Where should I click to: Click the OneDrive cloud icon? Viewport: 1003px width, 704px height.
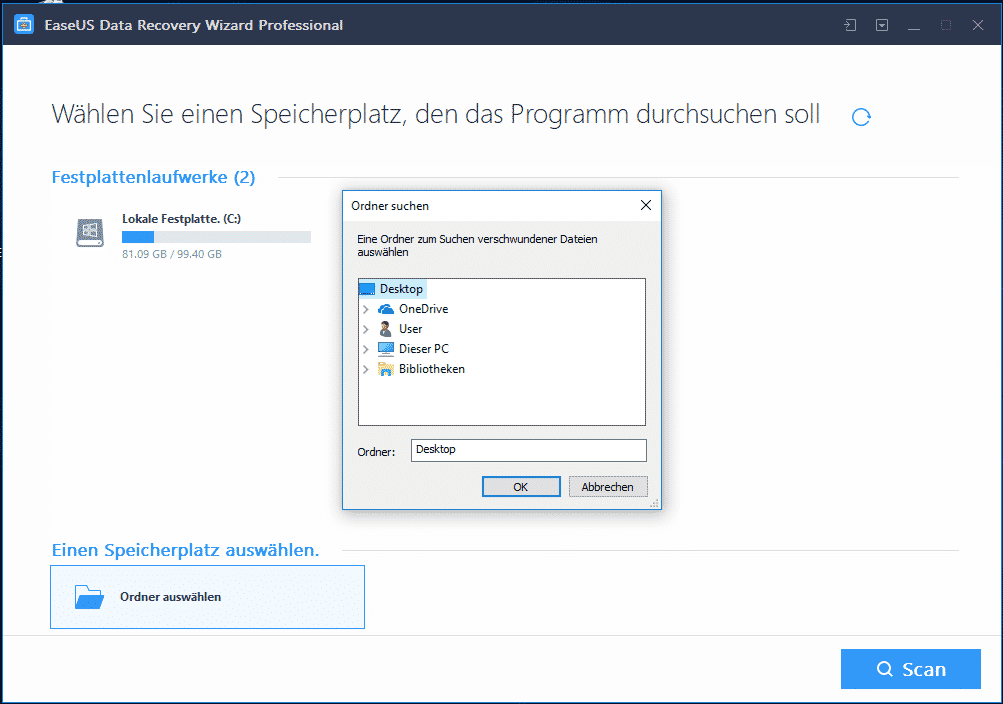click(x=386, y=309)
